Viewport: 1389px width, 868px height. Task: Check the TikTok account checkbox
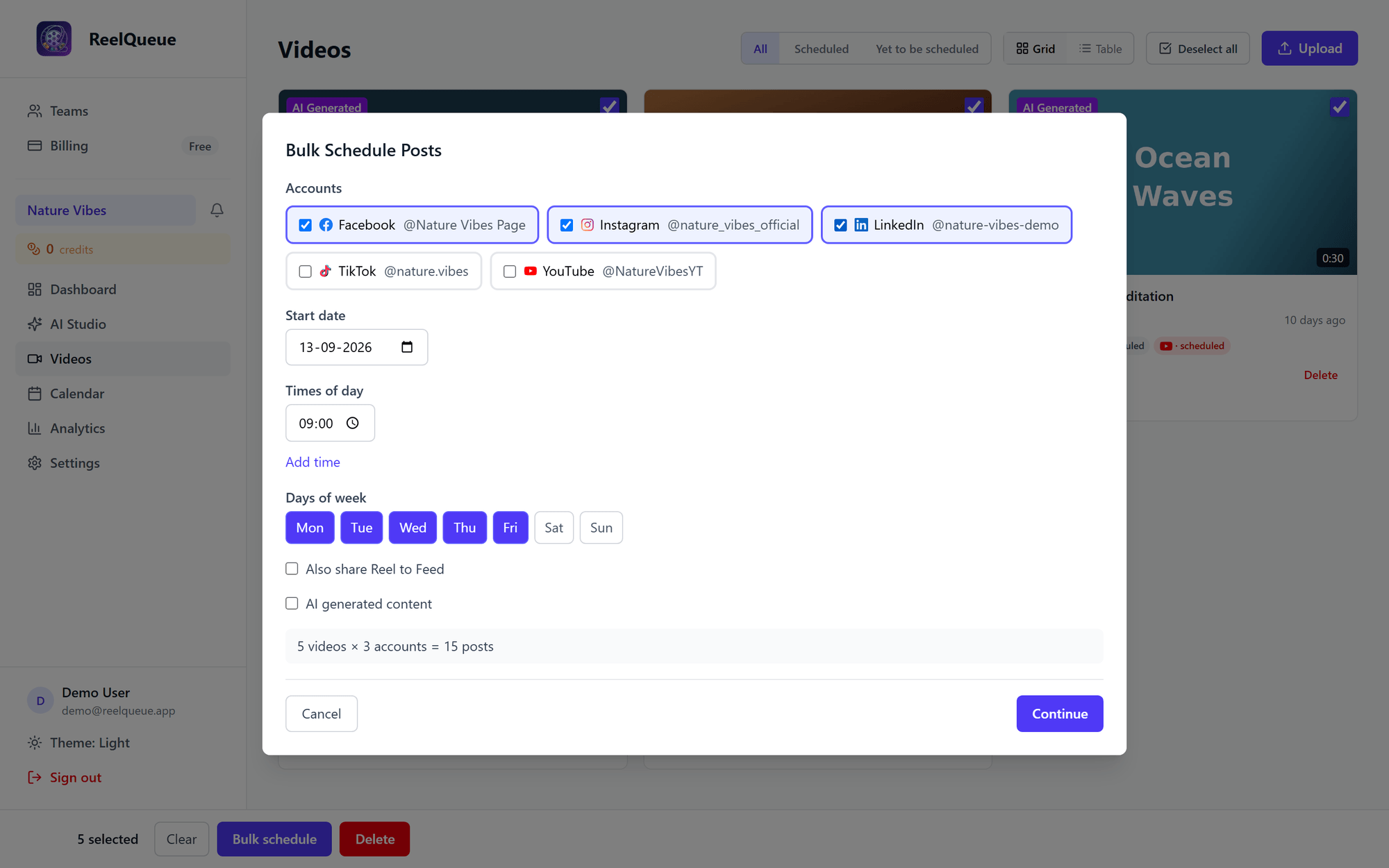(305, 272)
